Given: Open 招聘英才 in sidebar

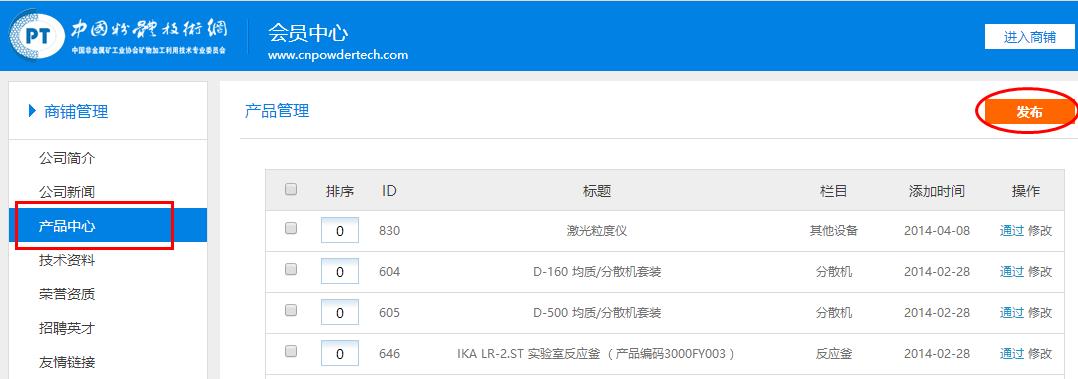Looking at the screenshot, I should click(x=67, y=328).
